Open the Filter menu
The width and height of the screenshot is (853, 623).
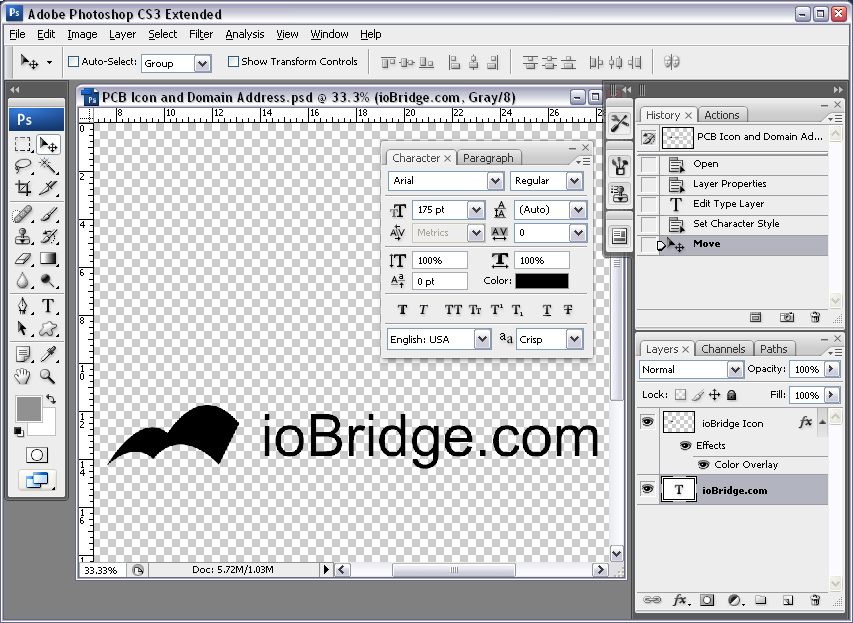click(200, 34)
